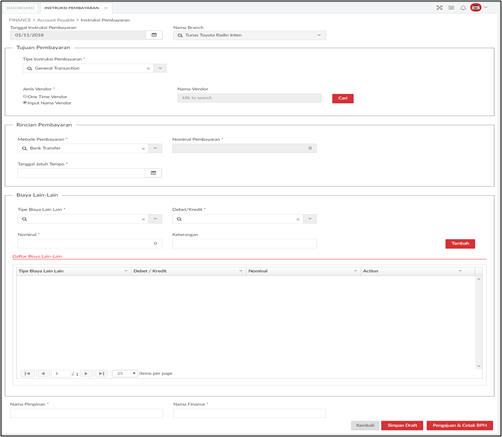Expand the Tipe Instruksi Pembayaran dropdown
Viewport: 502px width, 437px height.
point(160,68)
